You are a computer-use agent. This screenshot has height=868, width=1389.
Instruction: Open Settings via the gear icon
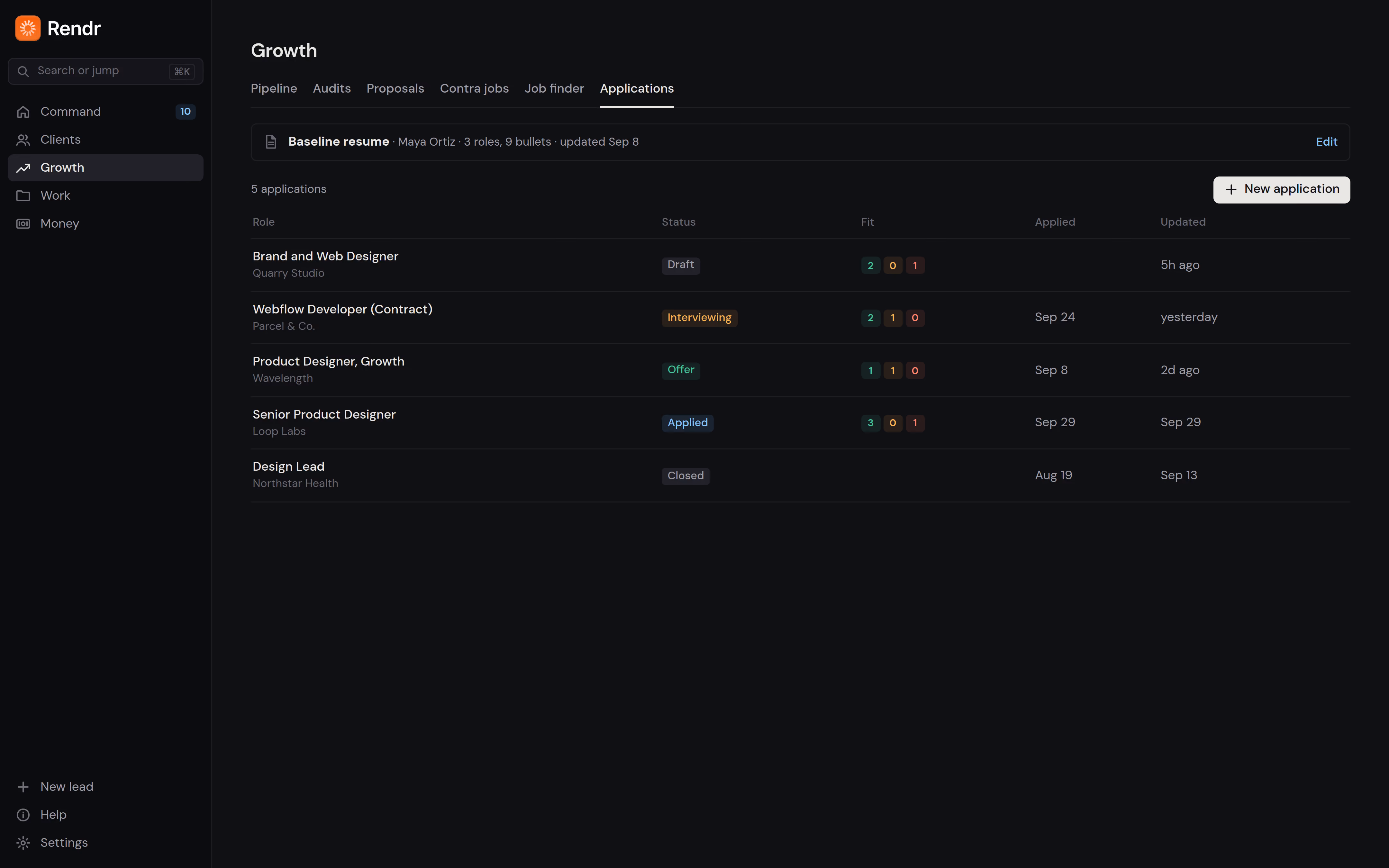coord(23,843)
